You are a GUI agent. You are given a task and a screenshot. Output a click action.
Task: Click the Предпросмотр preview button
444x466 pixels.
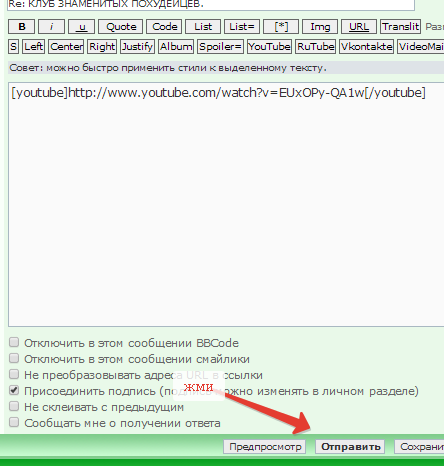click(x=265, y=447)
